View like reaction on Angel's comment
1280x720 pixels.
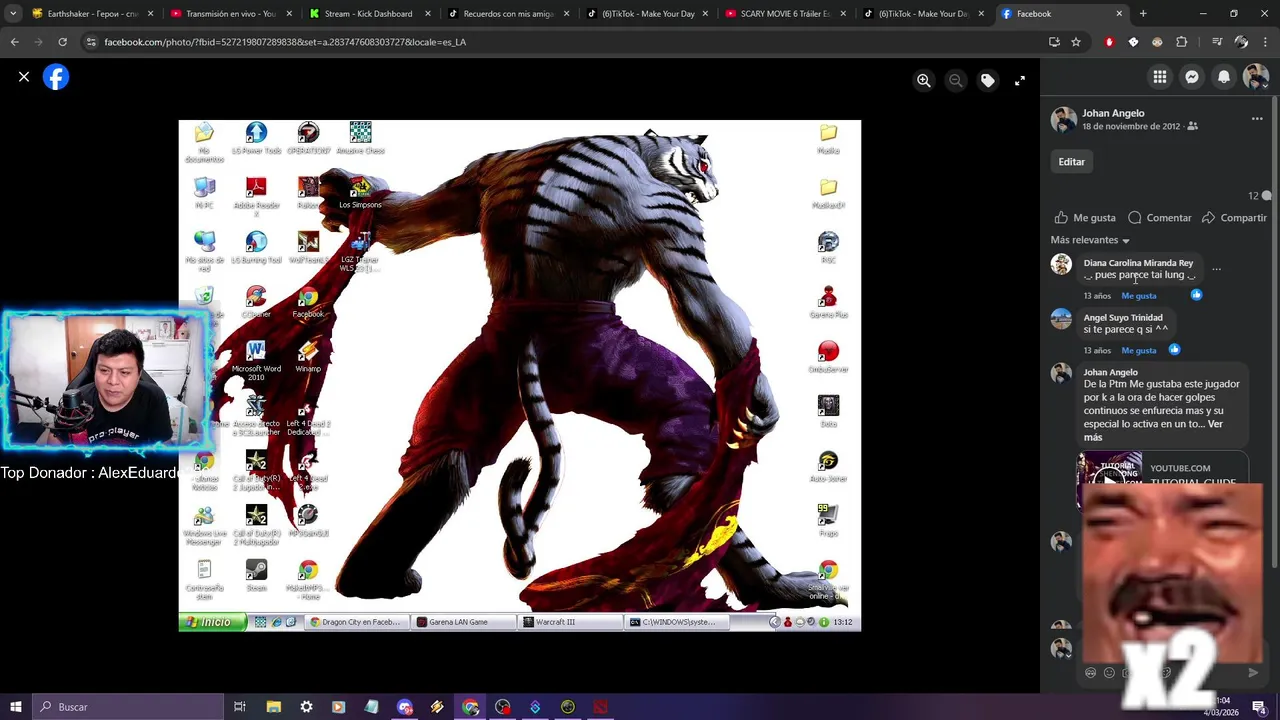click(x=1174, y=350)
